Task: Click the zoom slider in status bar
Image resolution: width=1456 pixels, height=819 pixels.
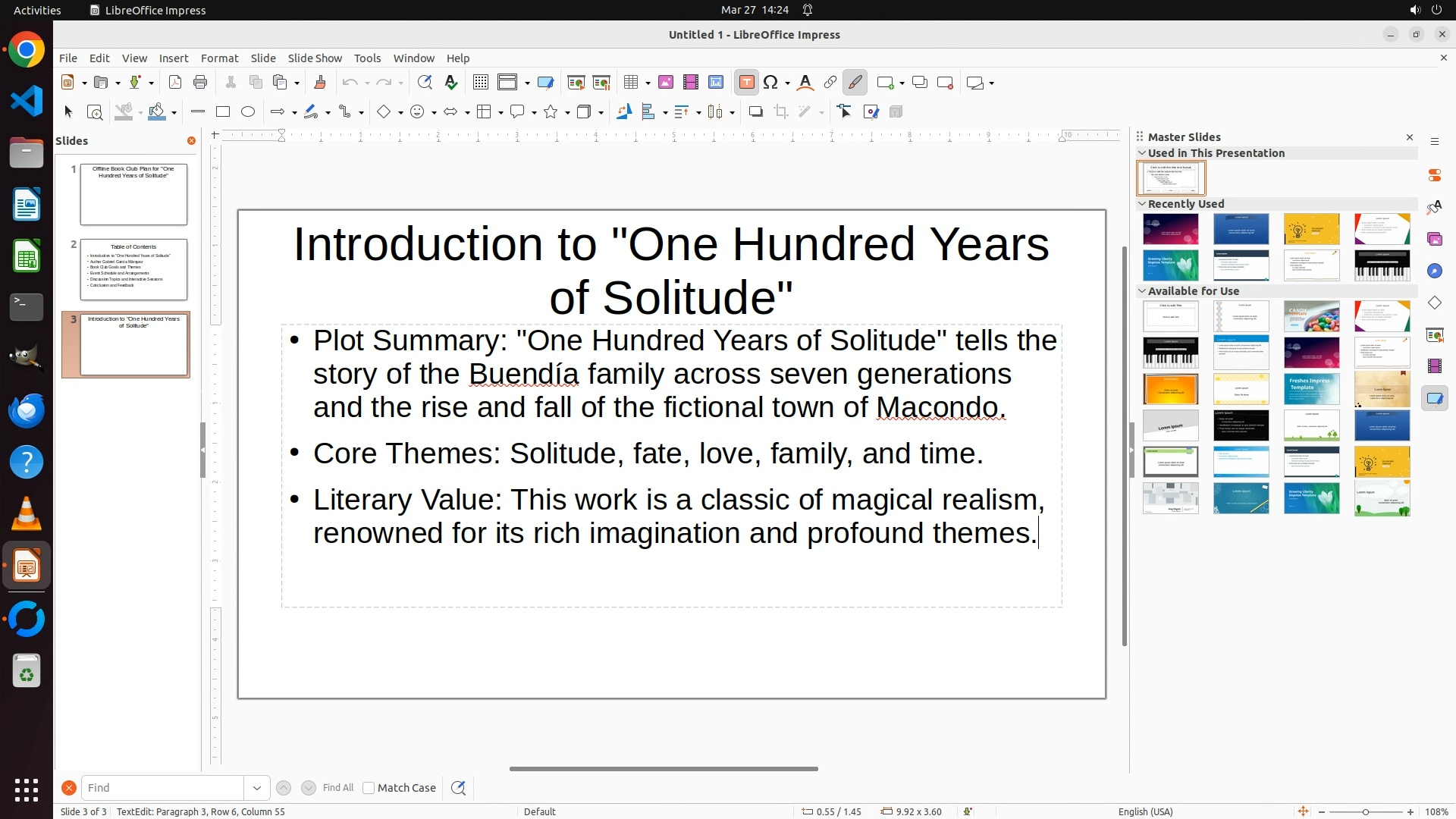Action: 1365,811
